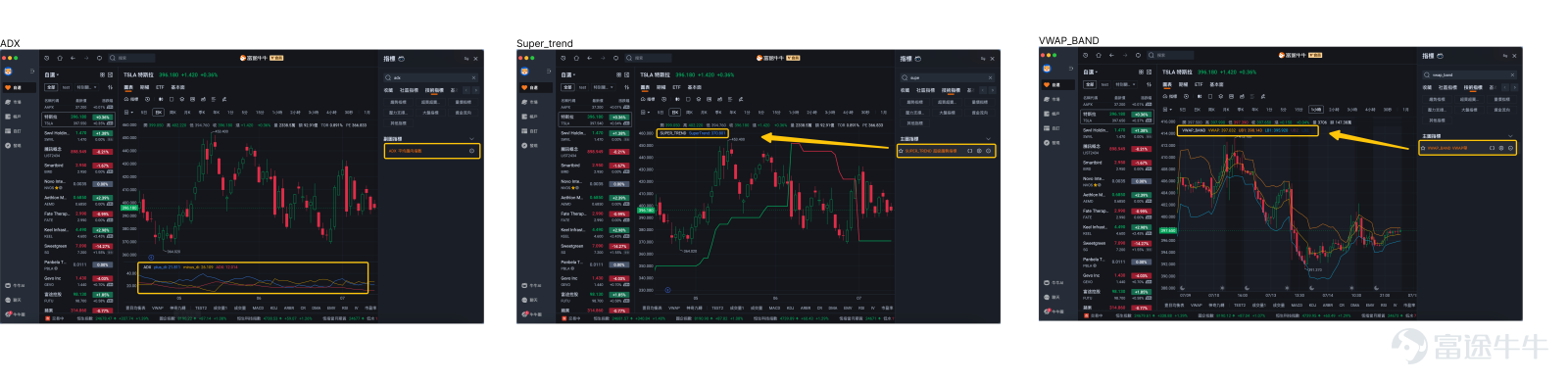Select the RSI sub-chart indicator in the VWAP_BAND window
This screenshot has width=1568, height=382.
[1384, 306]
